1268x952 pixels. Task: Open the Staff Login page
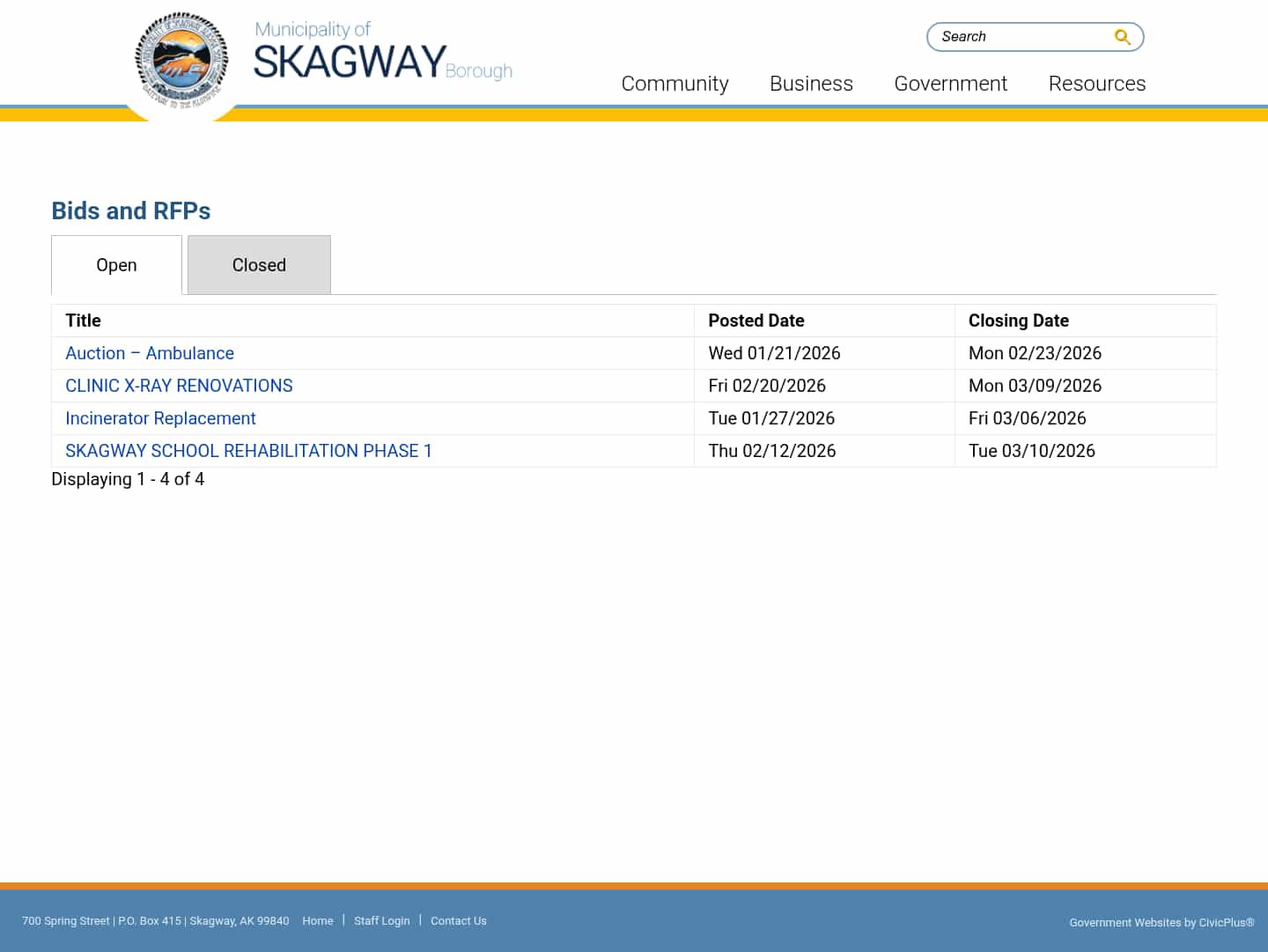pos(382,920)
